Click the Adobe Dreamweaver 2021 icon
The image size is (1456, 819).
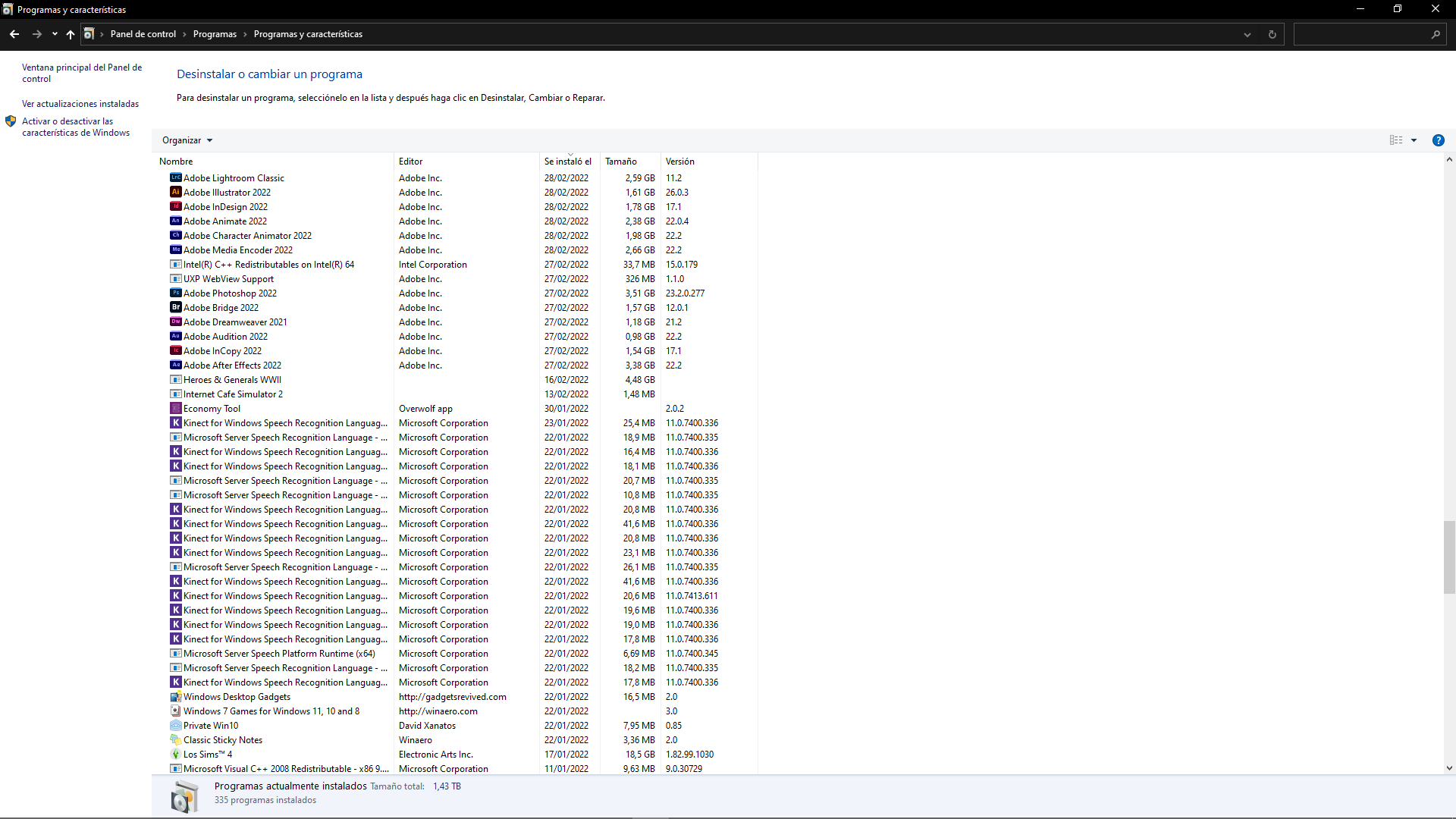click(176, 322)
